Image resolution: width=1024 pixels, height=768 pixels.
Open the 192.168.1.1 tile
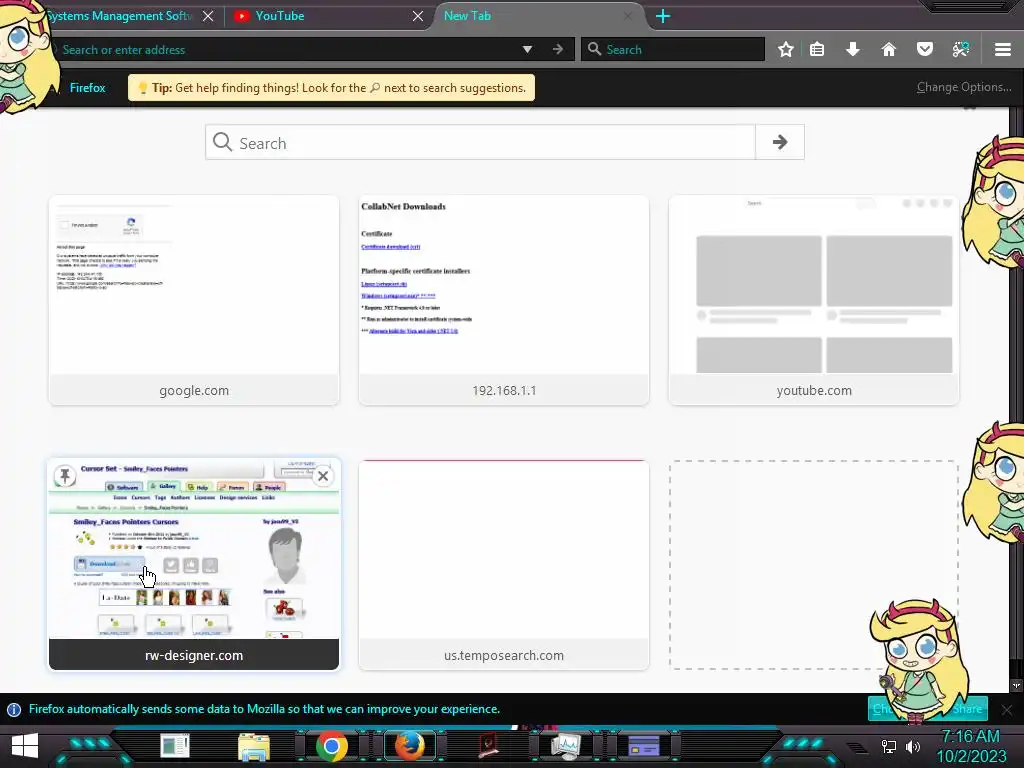click(x=504, y=300)
